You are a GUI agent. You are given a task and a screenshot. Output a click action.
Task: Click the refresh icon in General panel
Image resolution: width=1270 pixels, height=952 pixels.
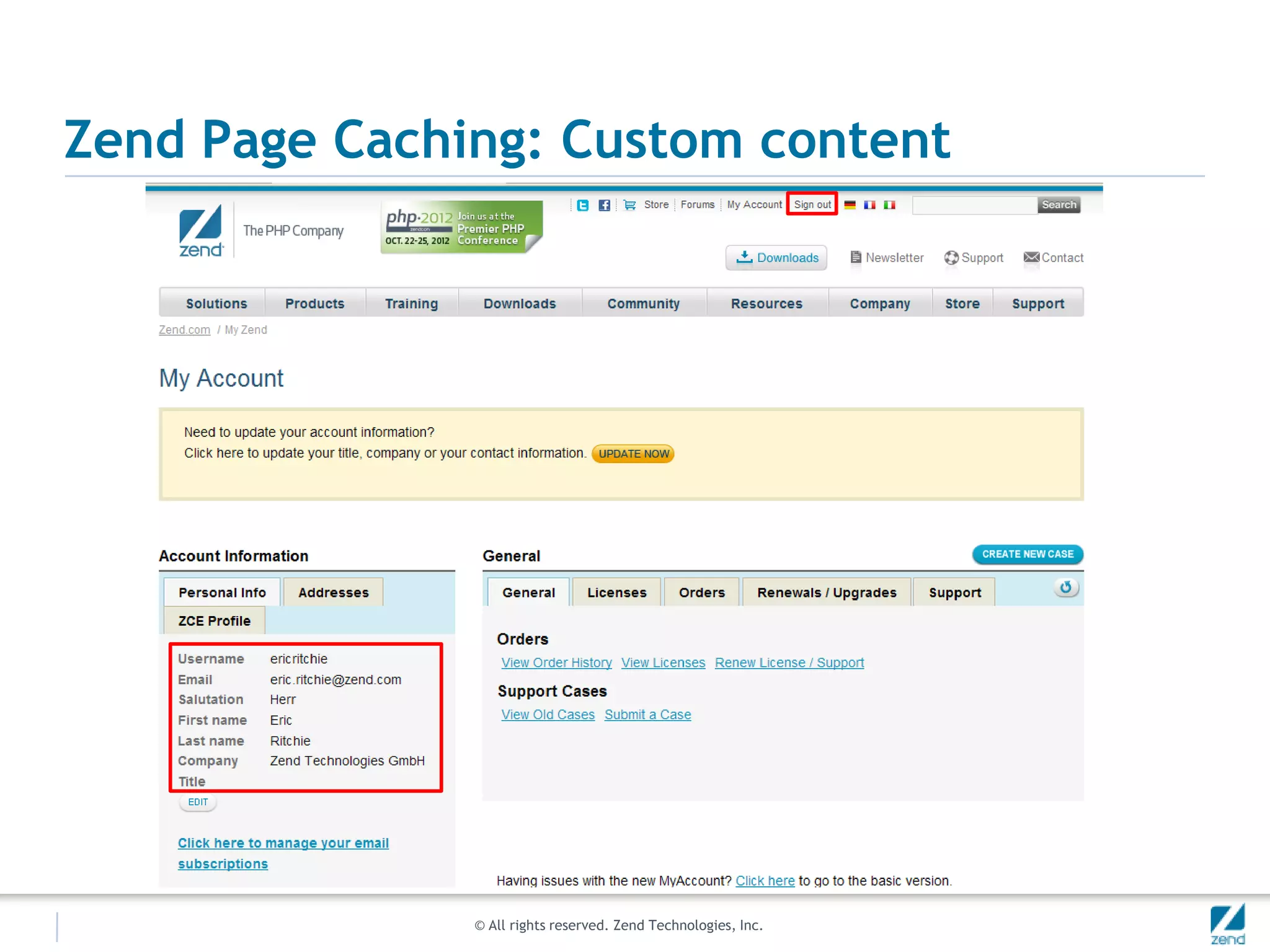(1065, 588)
